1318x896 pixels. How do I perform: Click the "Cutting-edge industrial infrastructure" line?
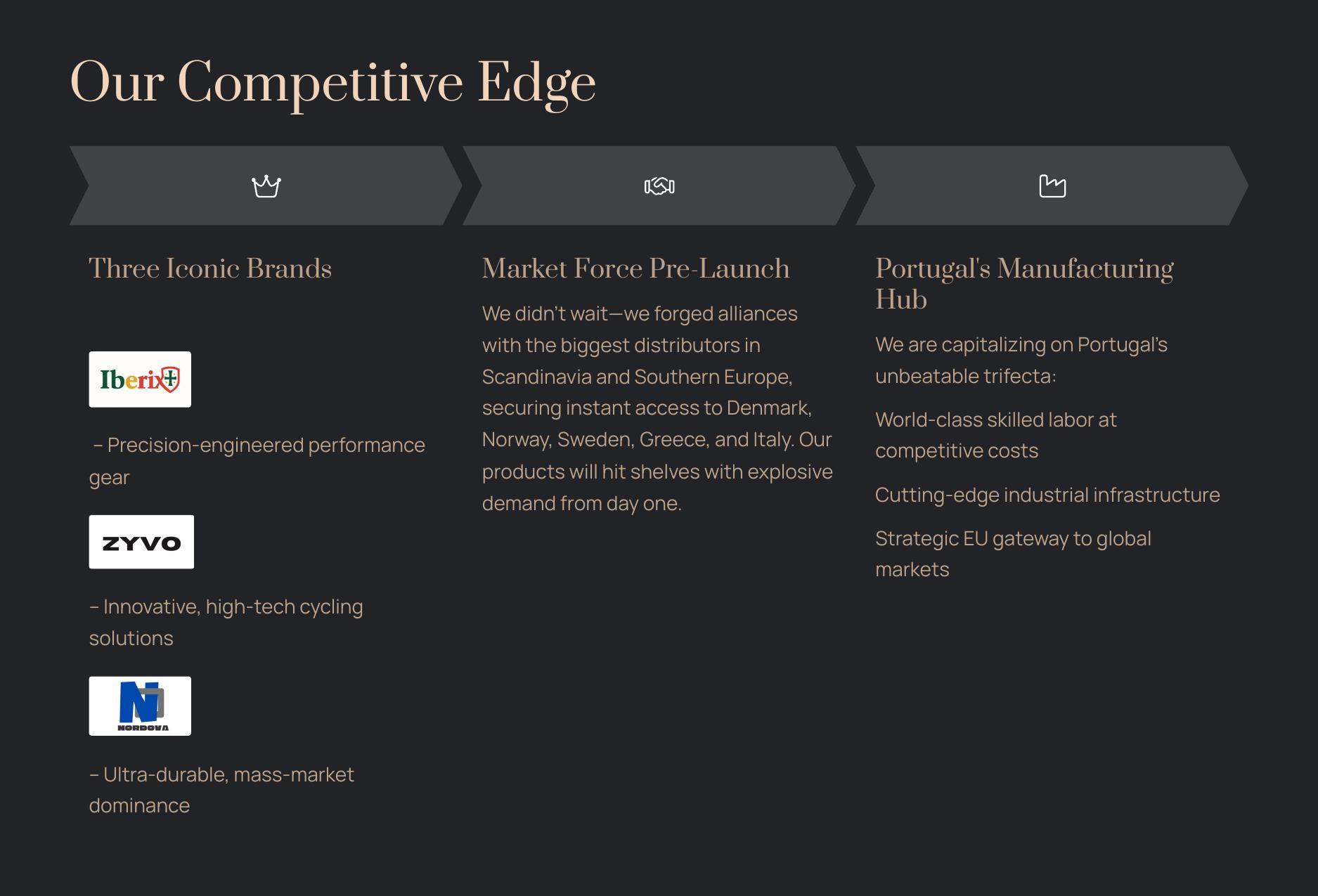pos(1047,495)
